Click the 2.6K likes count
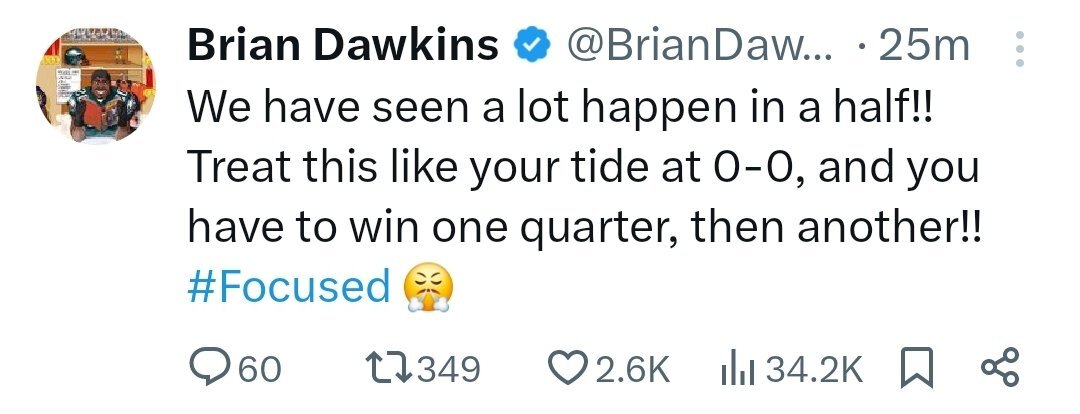This screenshot has height=414, width=1080. 630,370
